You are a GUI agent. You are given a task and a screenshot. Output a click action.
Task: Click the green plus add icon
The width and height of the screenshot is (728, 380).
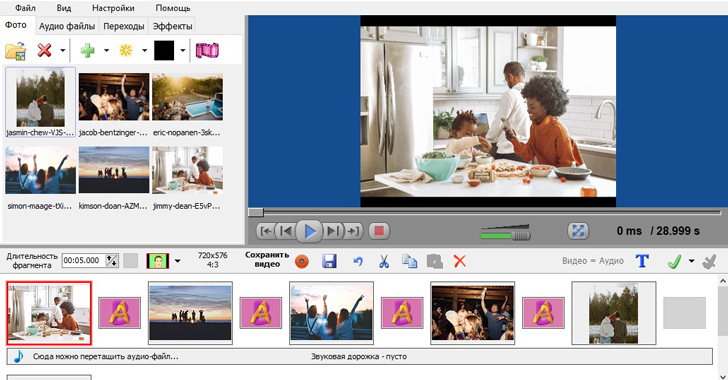click(87, 50)
